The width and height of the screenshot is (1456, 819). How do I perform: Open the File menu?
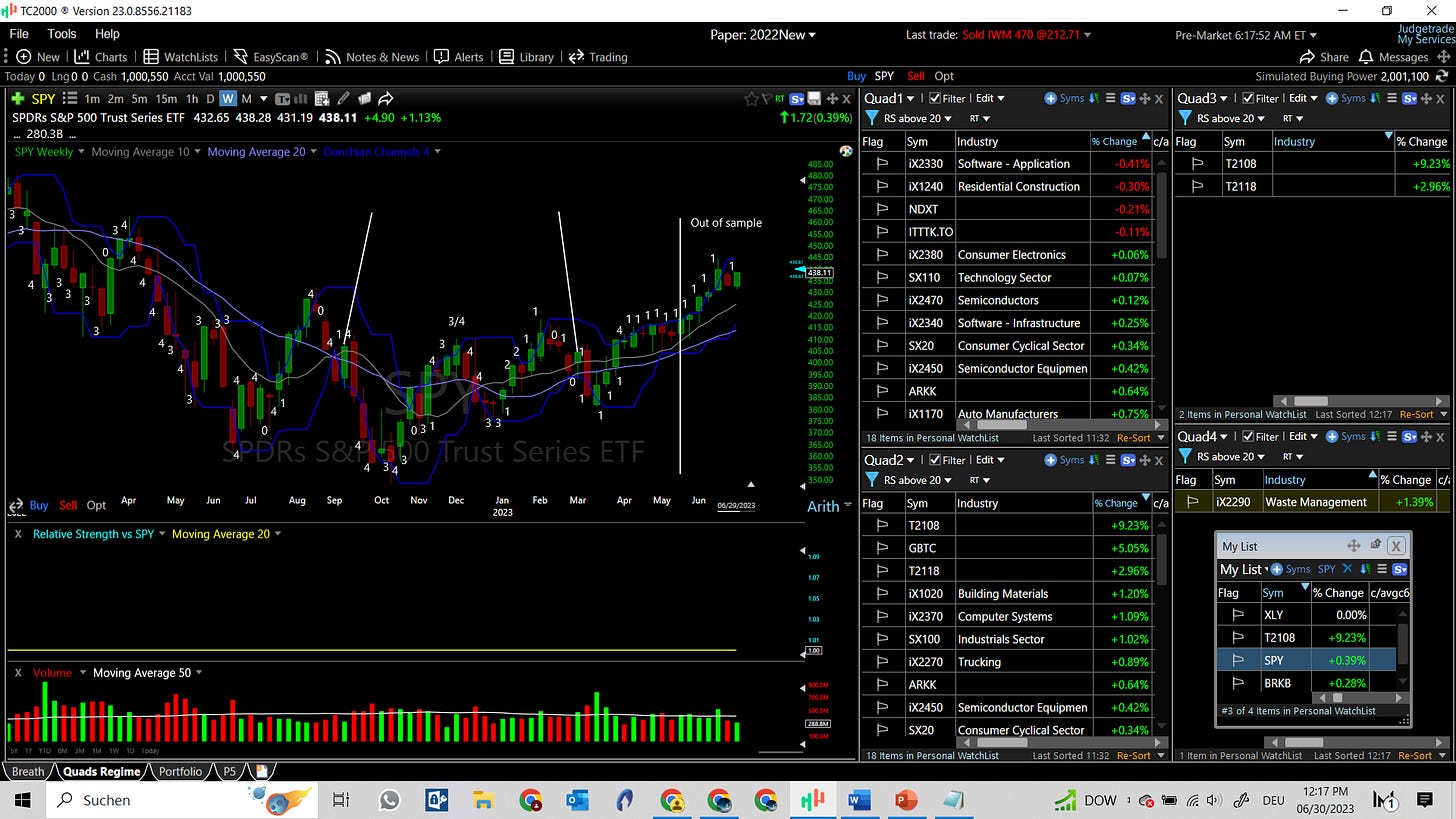19,34
